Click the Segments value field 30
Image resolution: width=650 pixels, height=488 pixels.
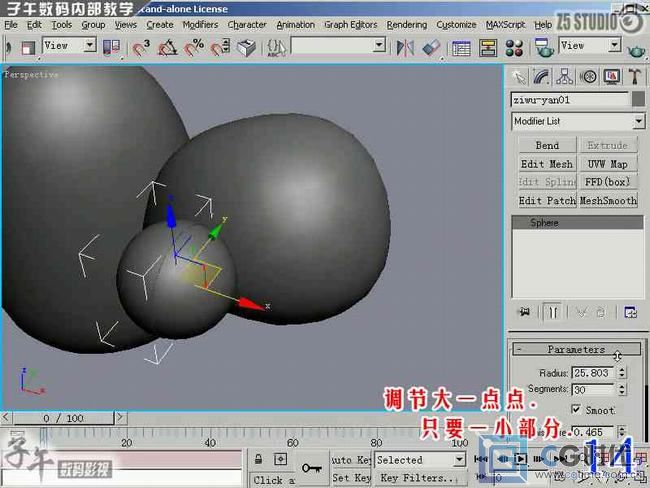(x=592, y=389)
